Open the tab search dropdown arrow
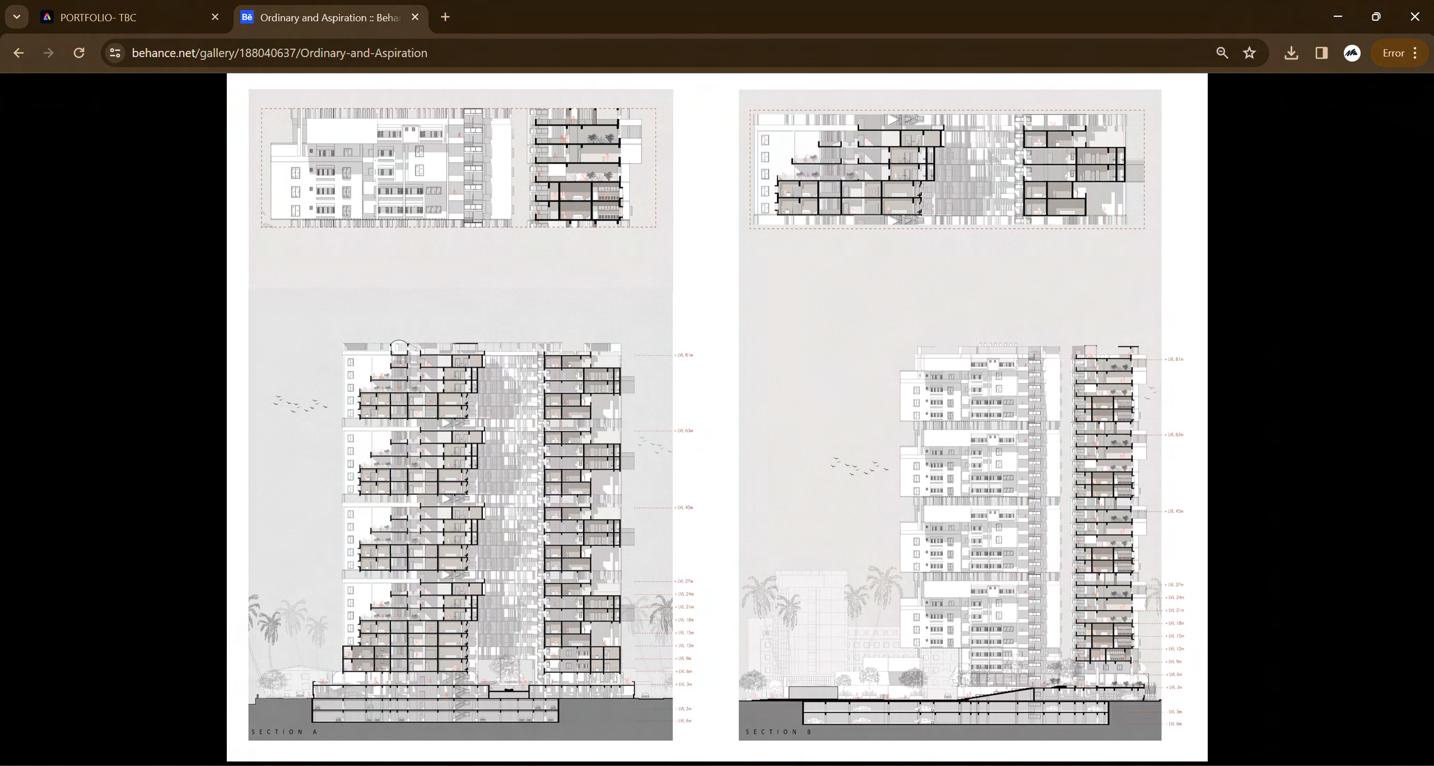Screen dimensions: 1434x766 pos(16,17)
